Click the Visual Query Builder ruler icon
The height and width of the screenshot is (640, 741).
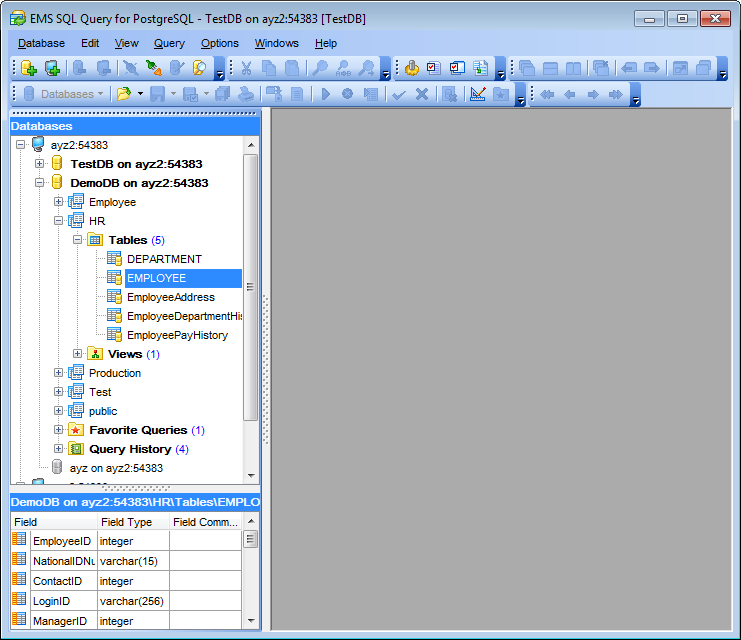(477, 94)
